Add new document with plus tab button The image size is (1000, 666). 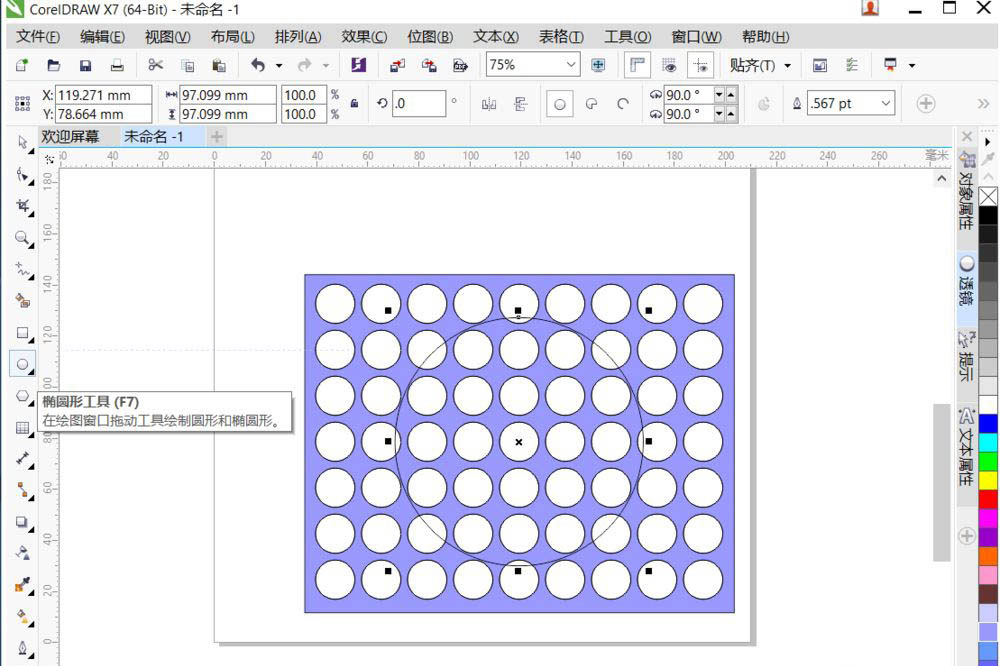coord(216,136)
